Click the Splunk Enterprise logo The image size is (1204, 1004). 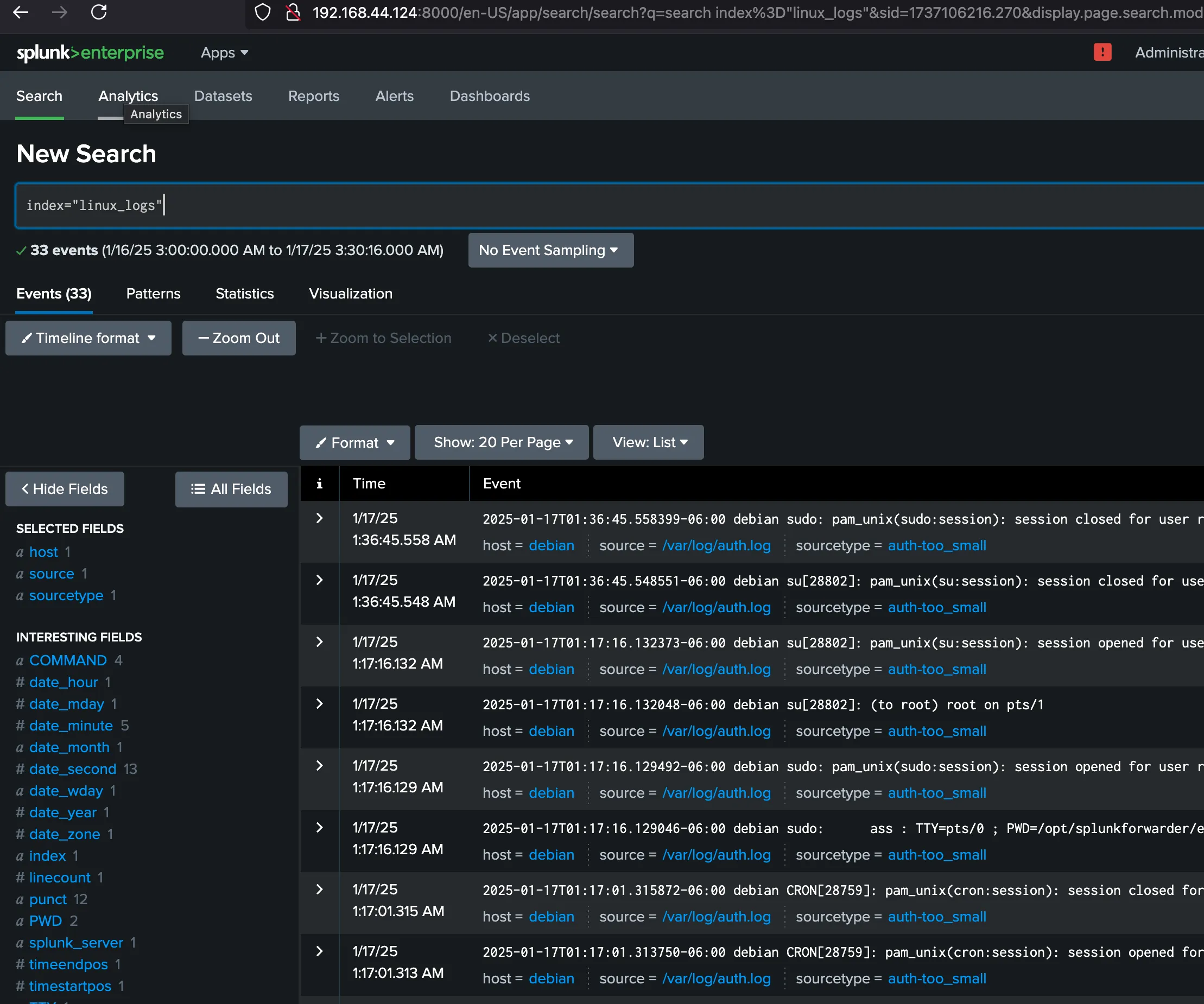coord(90,53)
